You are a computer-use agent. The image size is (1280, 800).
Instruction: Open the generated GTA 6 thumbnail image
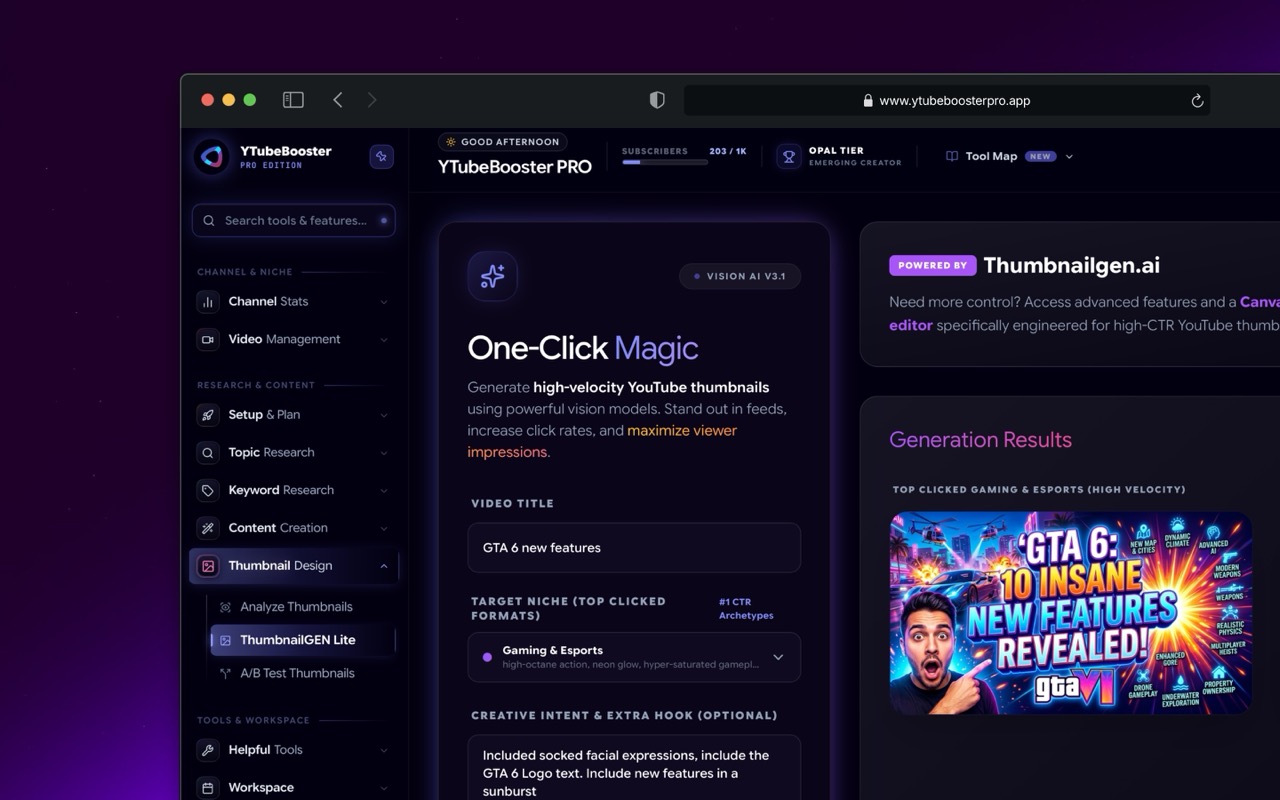1071,613
